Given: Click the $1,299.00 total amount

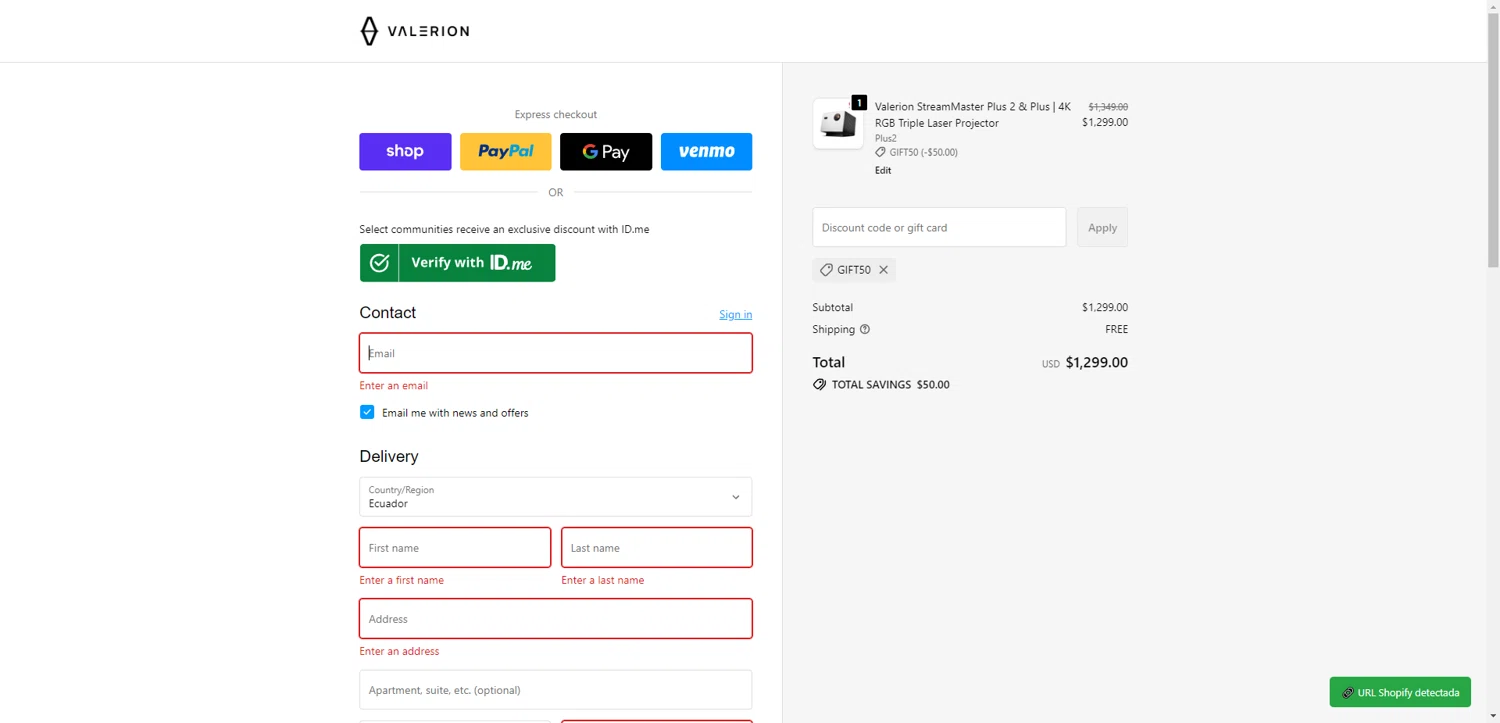Looking at the screenshot, I should (x=1096, y=362).
